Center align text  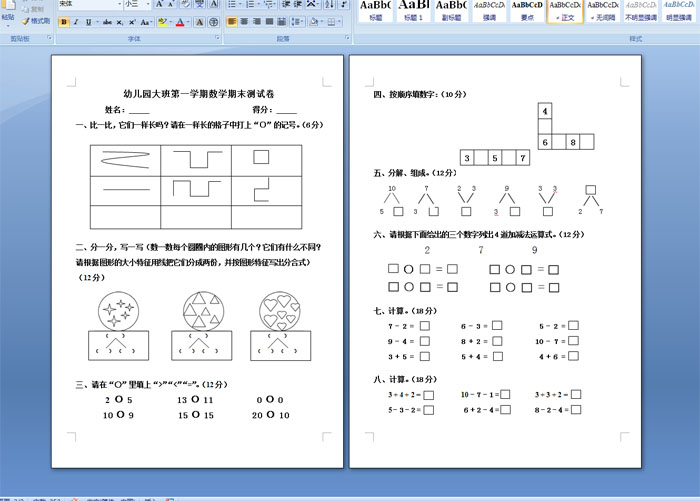(244, 21)
